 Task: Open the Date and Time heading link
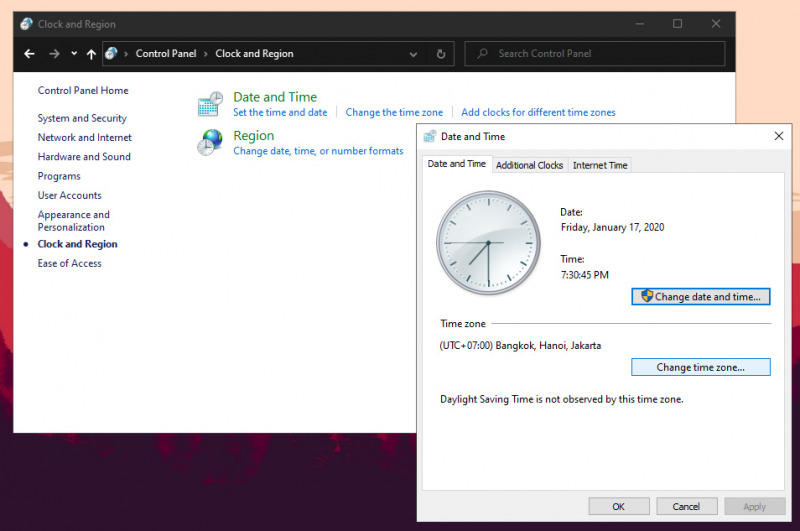coord(275,97)
